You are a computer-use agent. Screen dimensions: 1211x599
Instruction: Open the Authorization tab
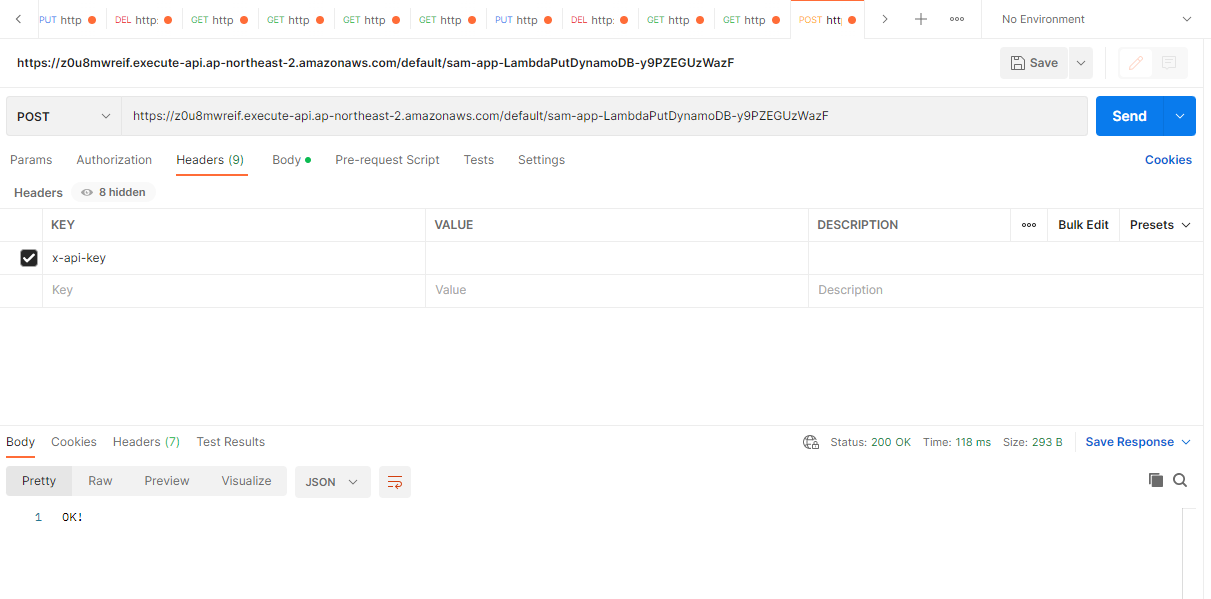(x=114, y=160)
